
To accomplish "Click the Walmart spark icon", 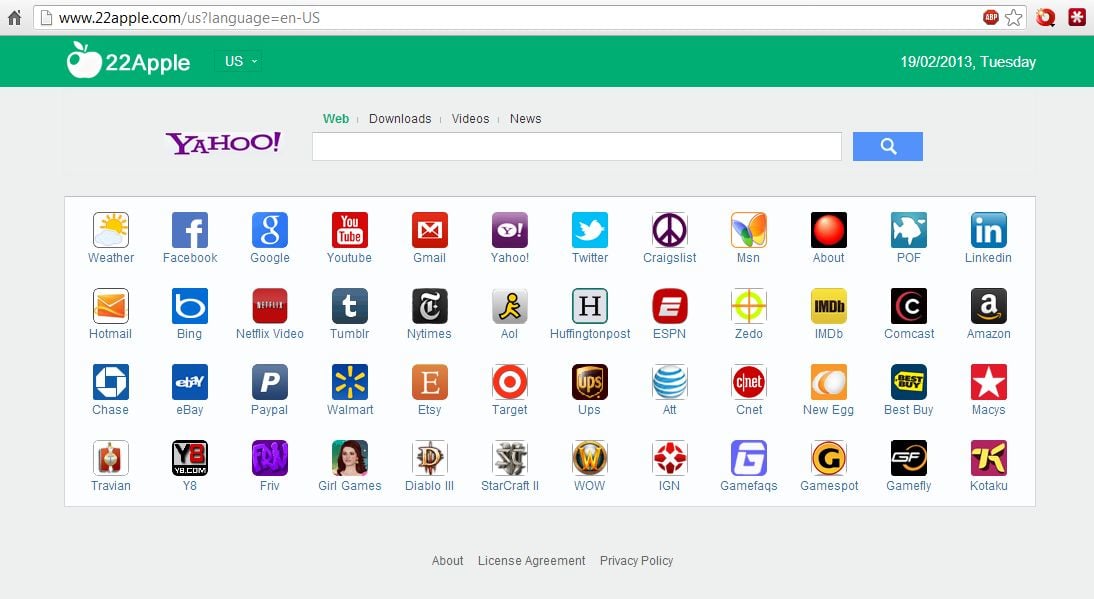I will (350, 382).
